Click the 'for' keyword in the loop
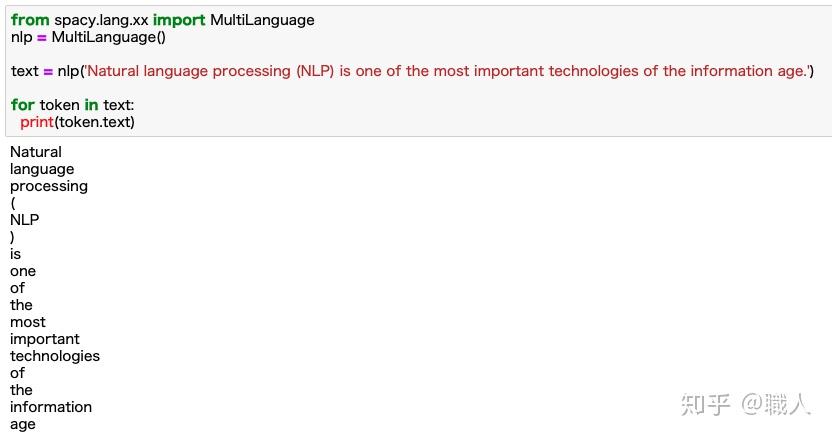 [x=23, y=105]
